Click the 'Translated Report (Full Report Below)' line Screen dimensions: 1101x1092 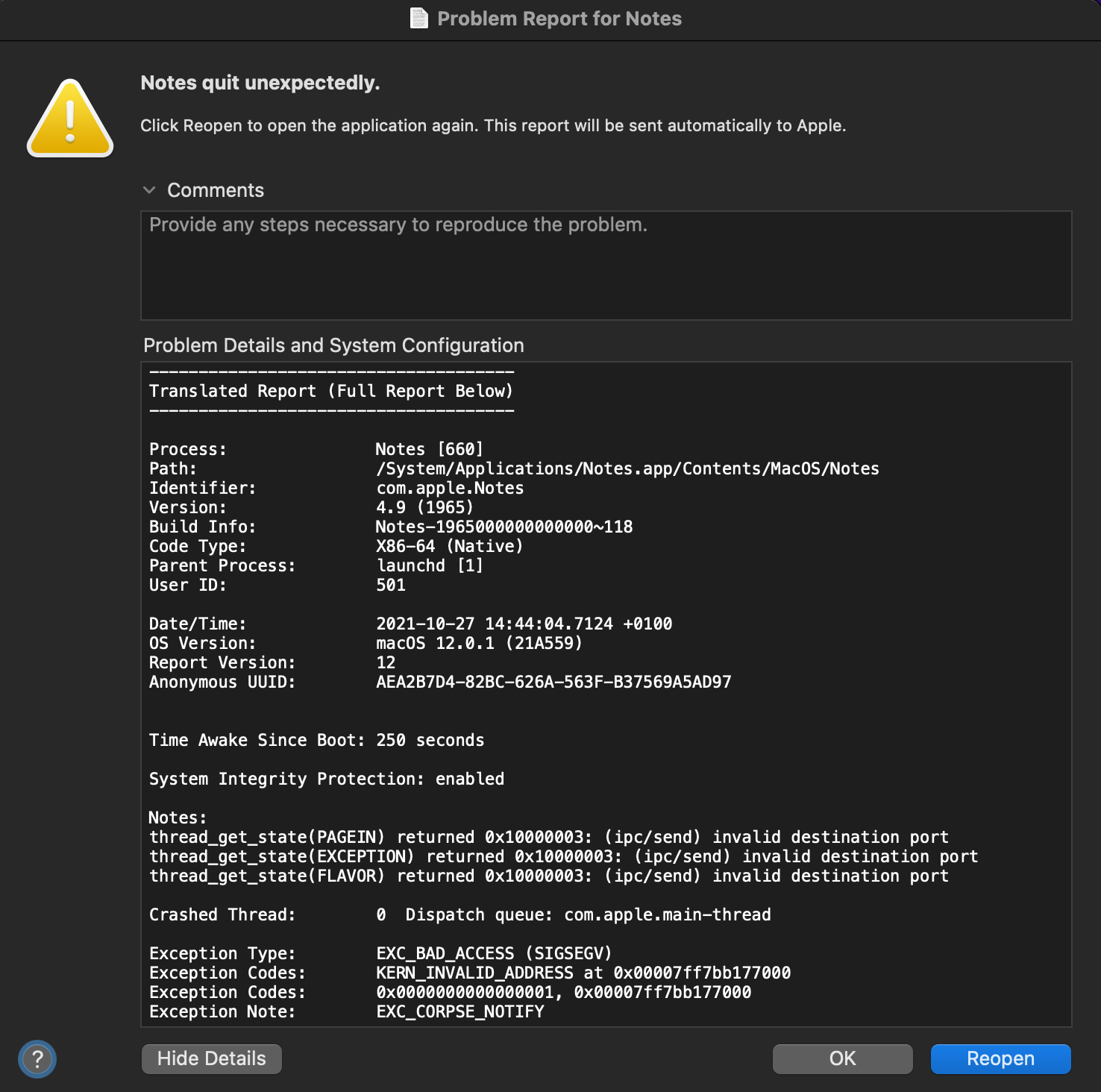click(331, 391)
